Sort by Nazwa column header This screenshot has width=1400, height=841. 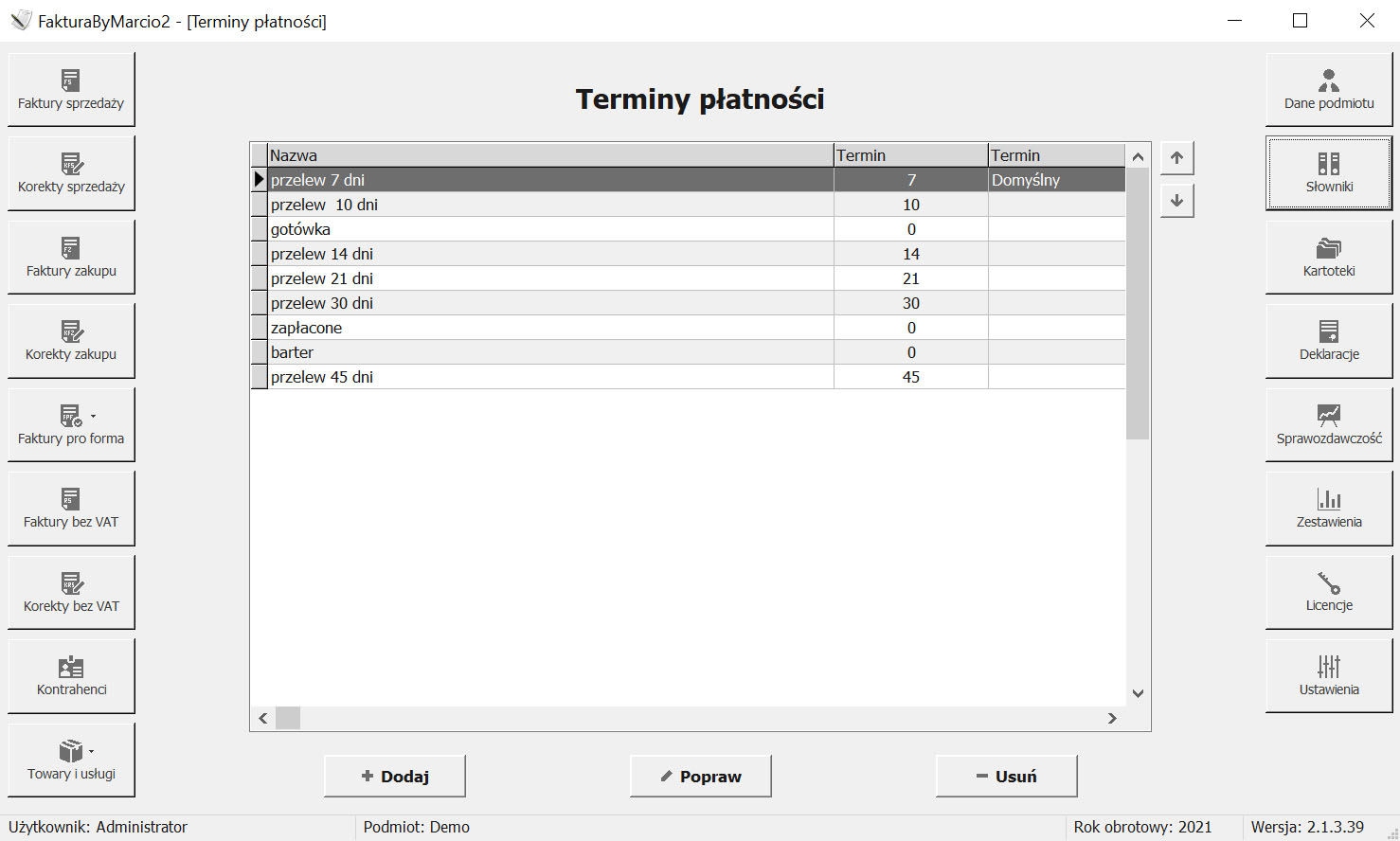tap(550, 155)
